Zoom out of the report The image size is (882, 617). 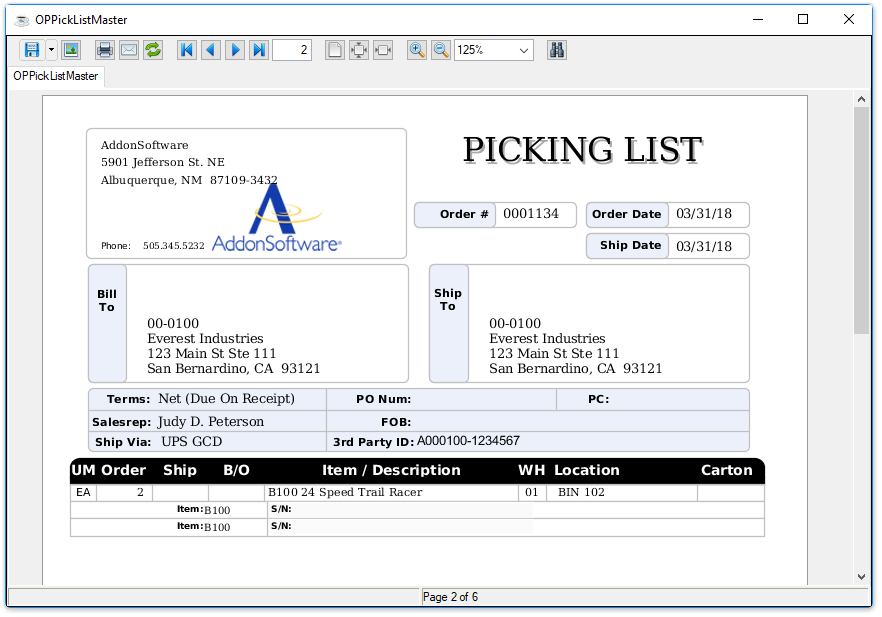click(441, 50)
